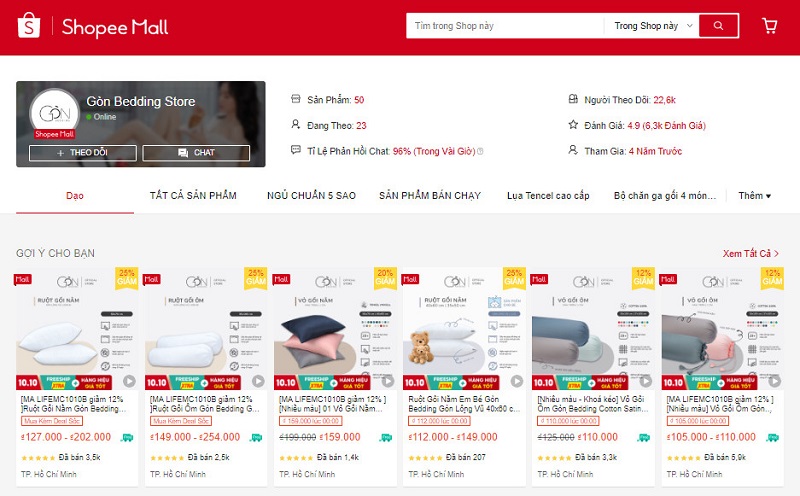Screen dimensions: 800x496
Task: Expand the Thêm category menu
Action: pos(755,195)
